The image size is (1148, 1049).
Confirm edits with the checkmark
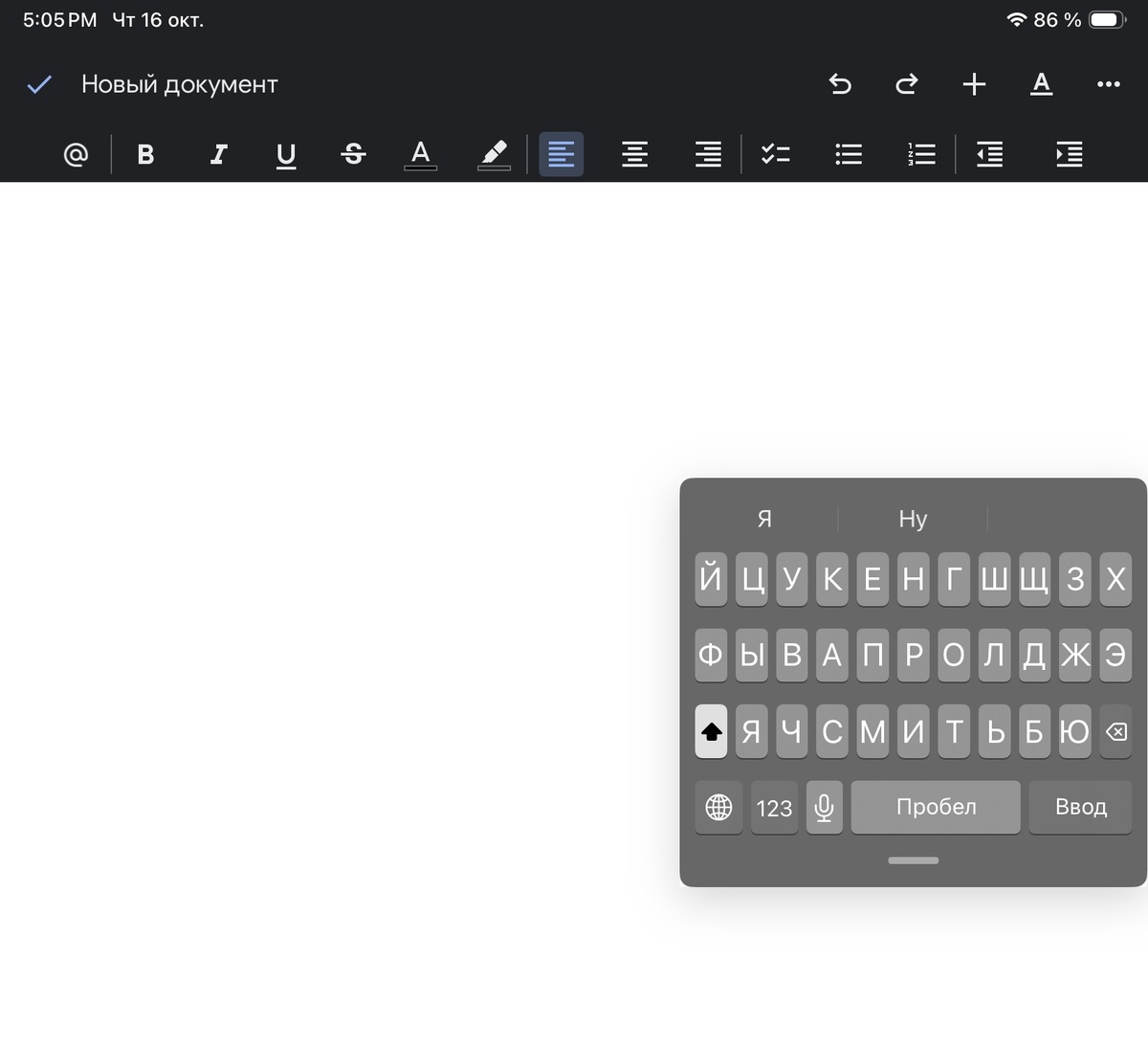(x=39, y=84)
